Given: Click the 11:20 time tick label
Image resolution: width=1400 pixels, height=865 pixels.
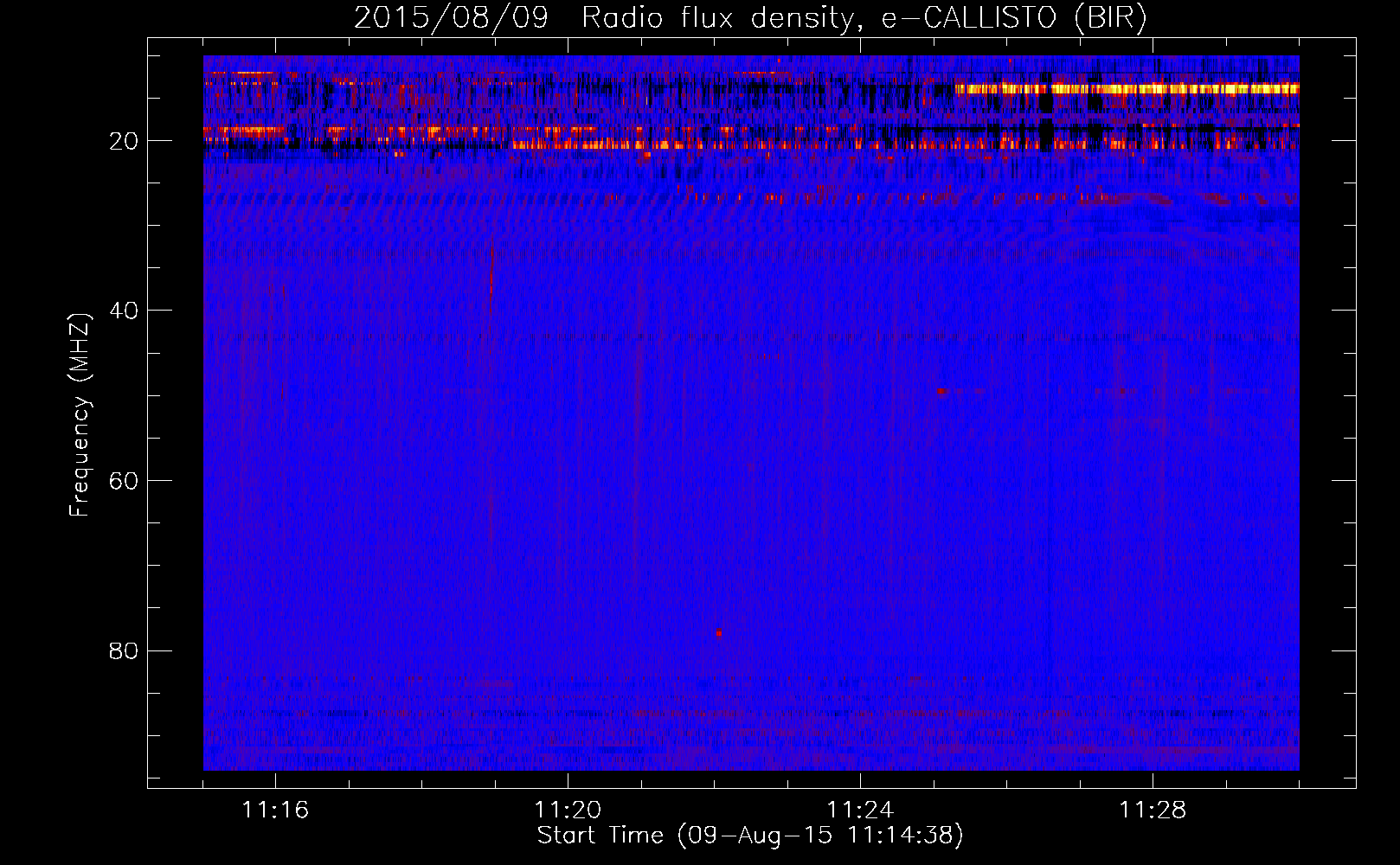Looking at the screenshot, I should coord(568,811).
